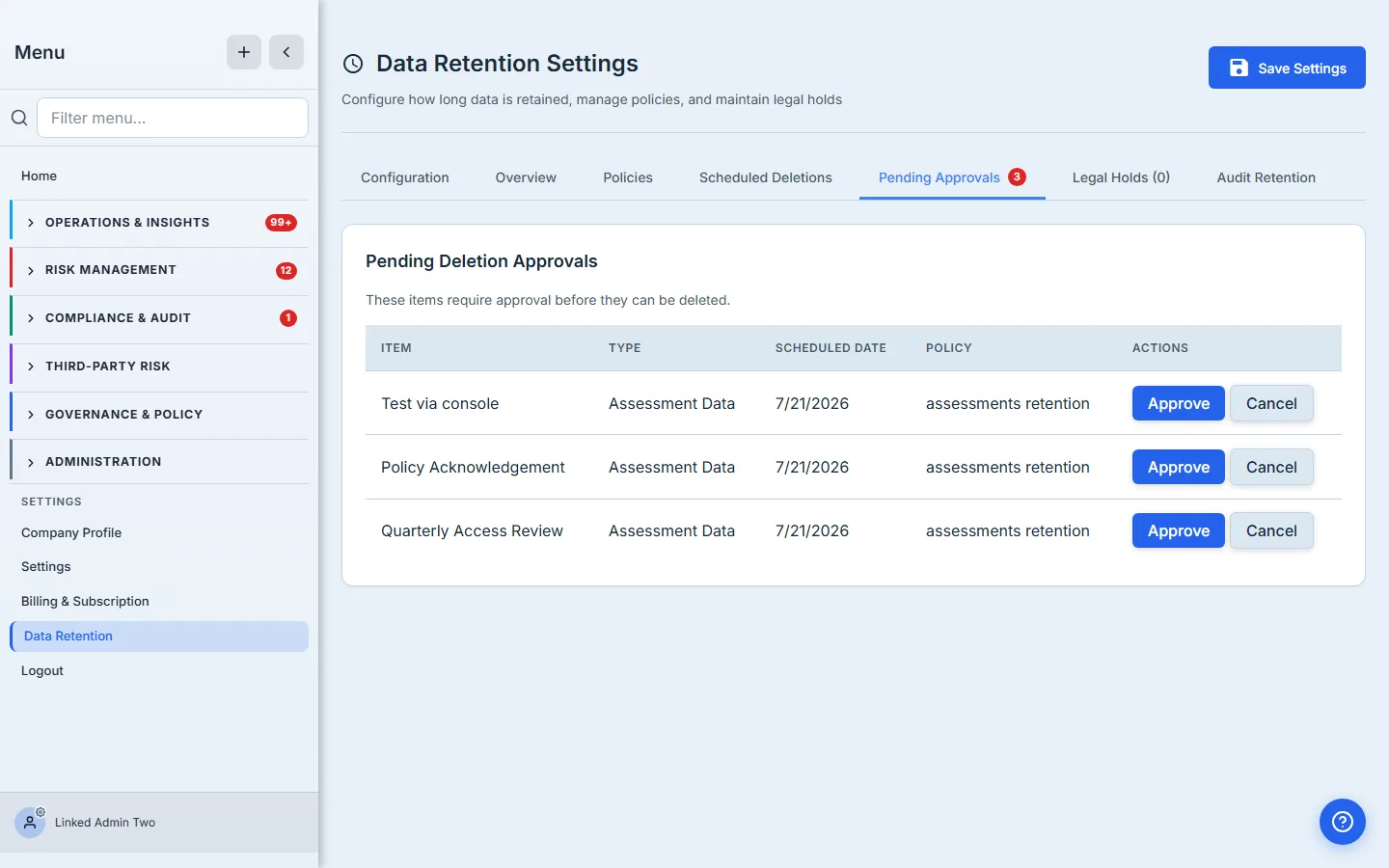Screen dimensions: 1389x868
Task: Click the red 3 badge on Pending Approvals
Action: 1017,176
